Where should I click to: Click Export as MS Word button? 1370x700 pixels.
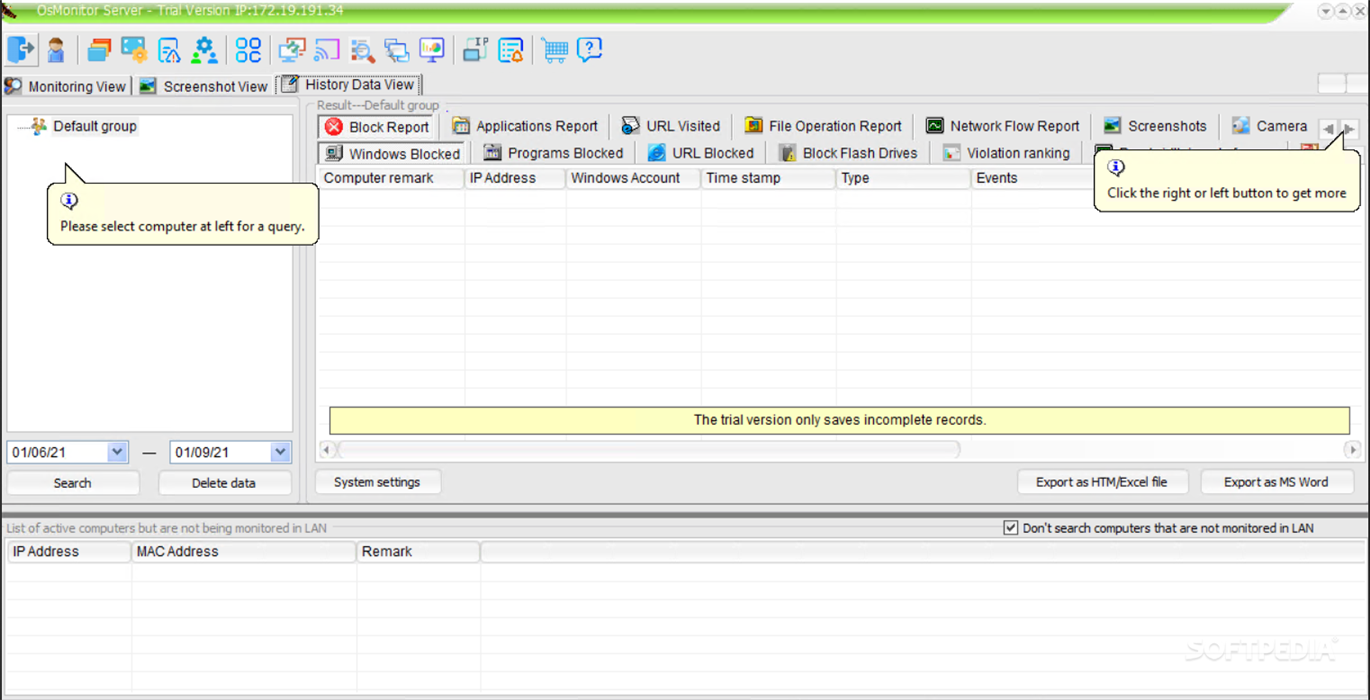point(1276,482)
